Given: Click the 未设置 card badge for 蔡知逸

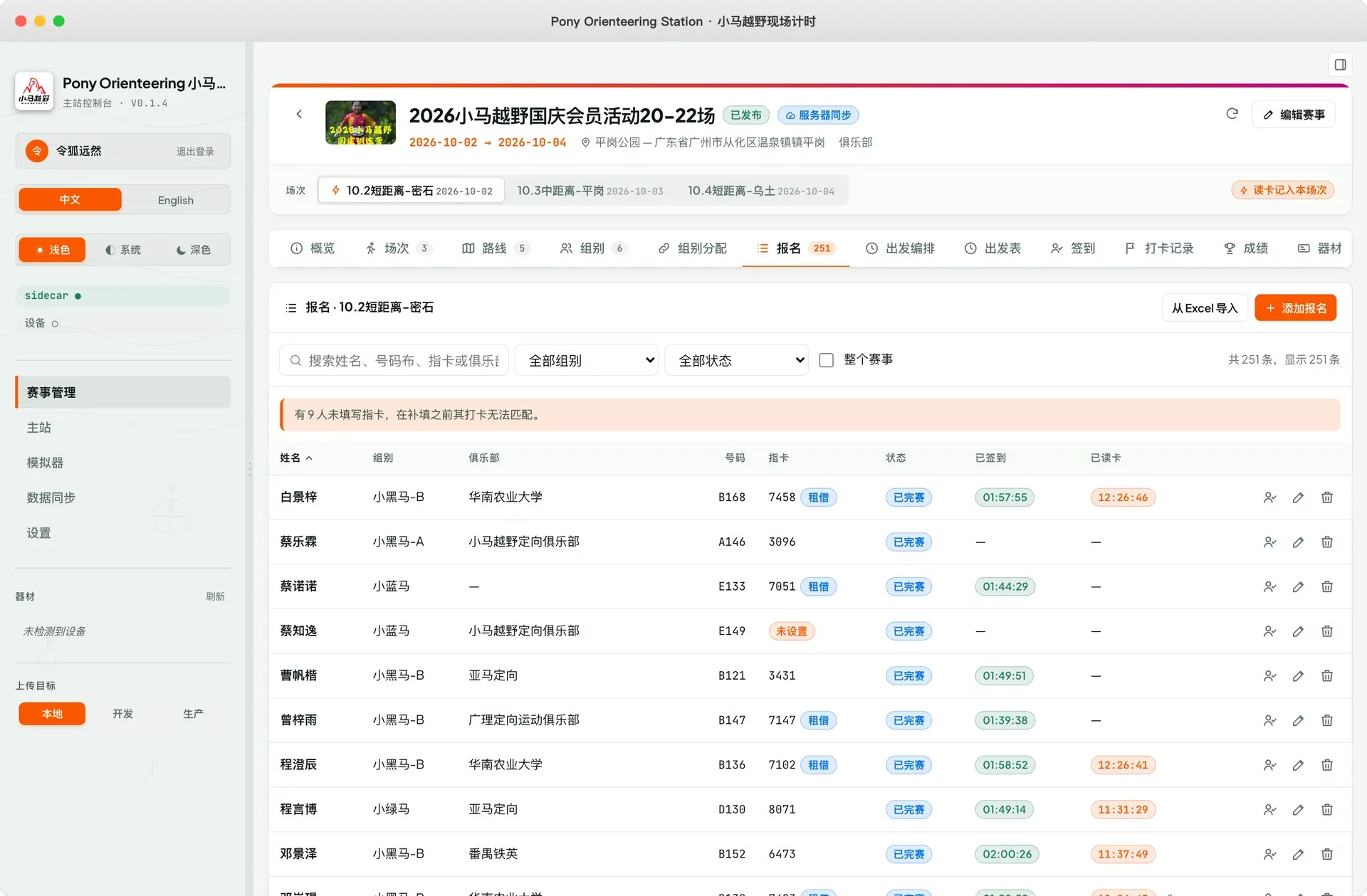Looking at the screenshot, I should point(792,631).
